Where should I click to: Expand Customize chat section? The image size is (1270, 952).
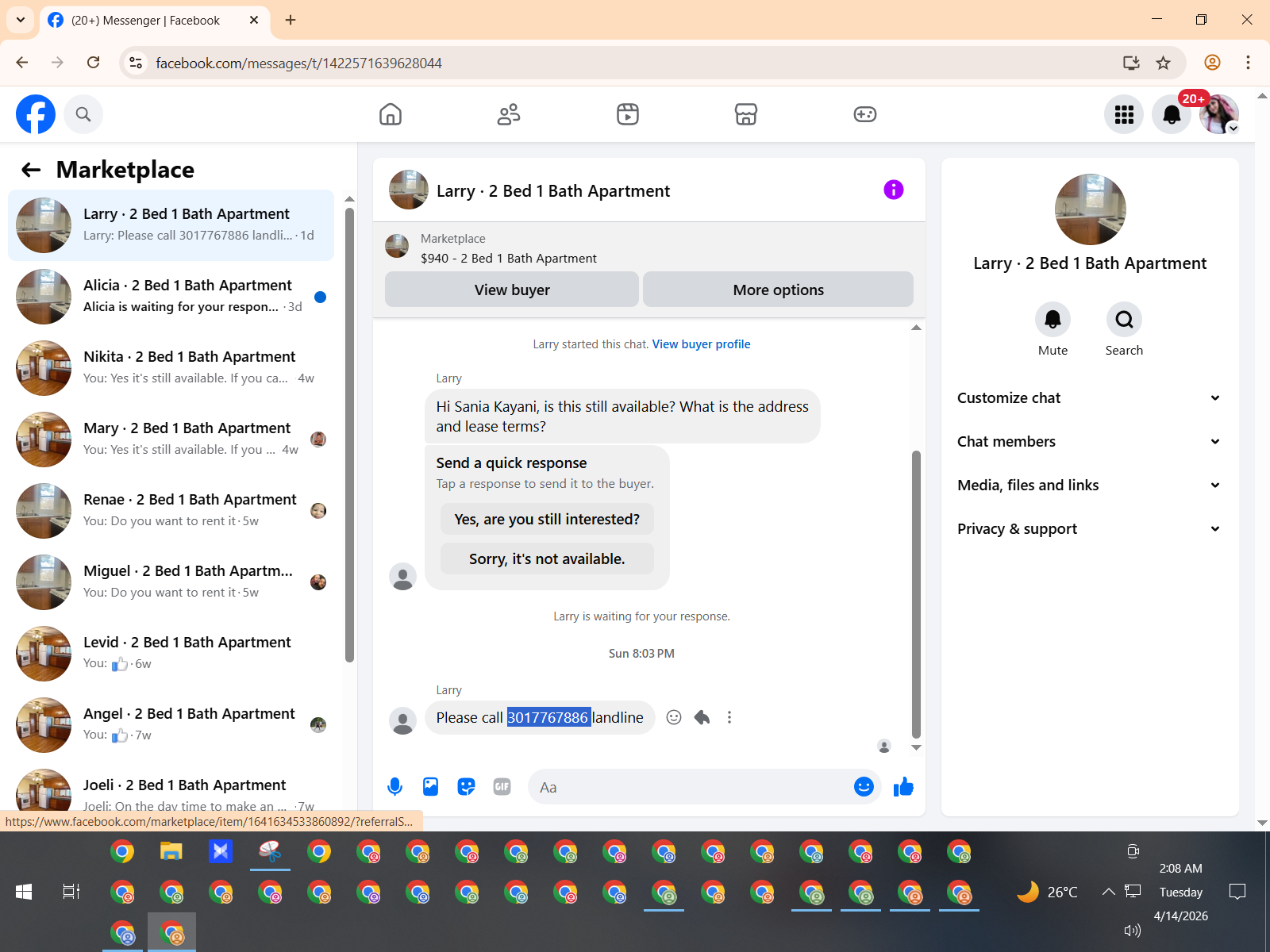[1089, 398]
